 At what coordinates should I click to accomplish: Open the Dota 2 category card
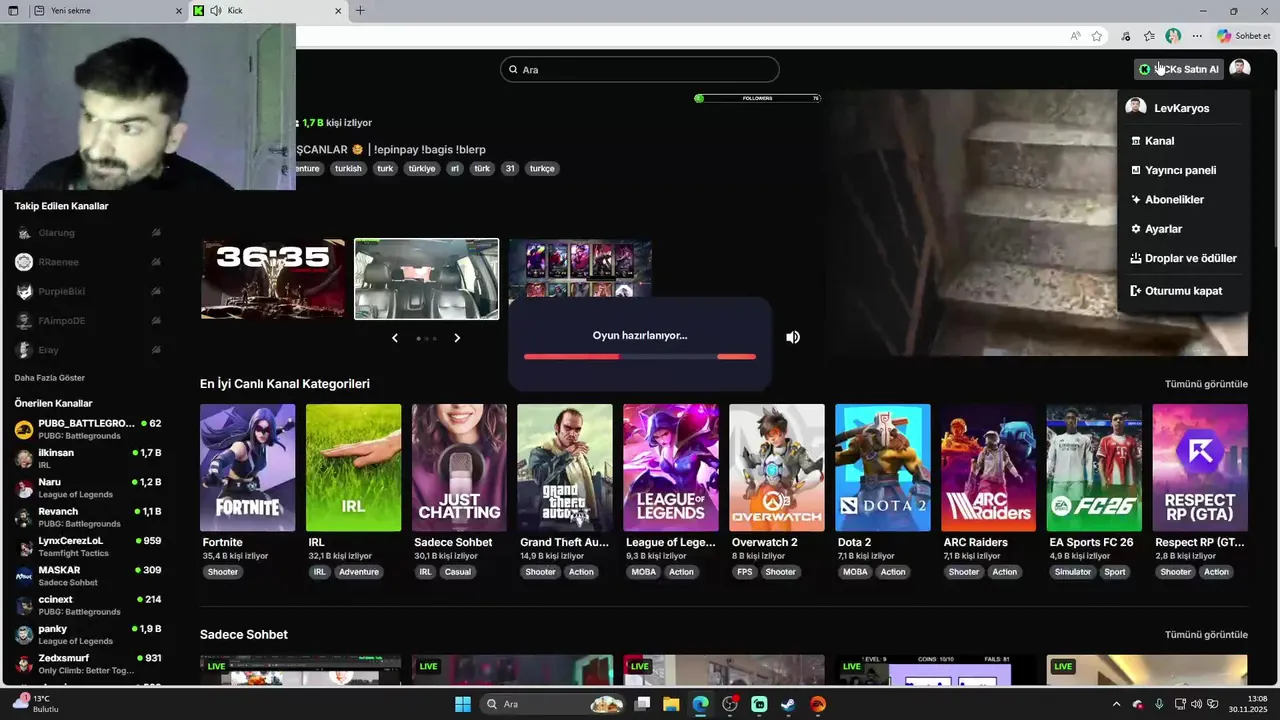click(883, 468)
